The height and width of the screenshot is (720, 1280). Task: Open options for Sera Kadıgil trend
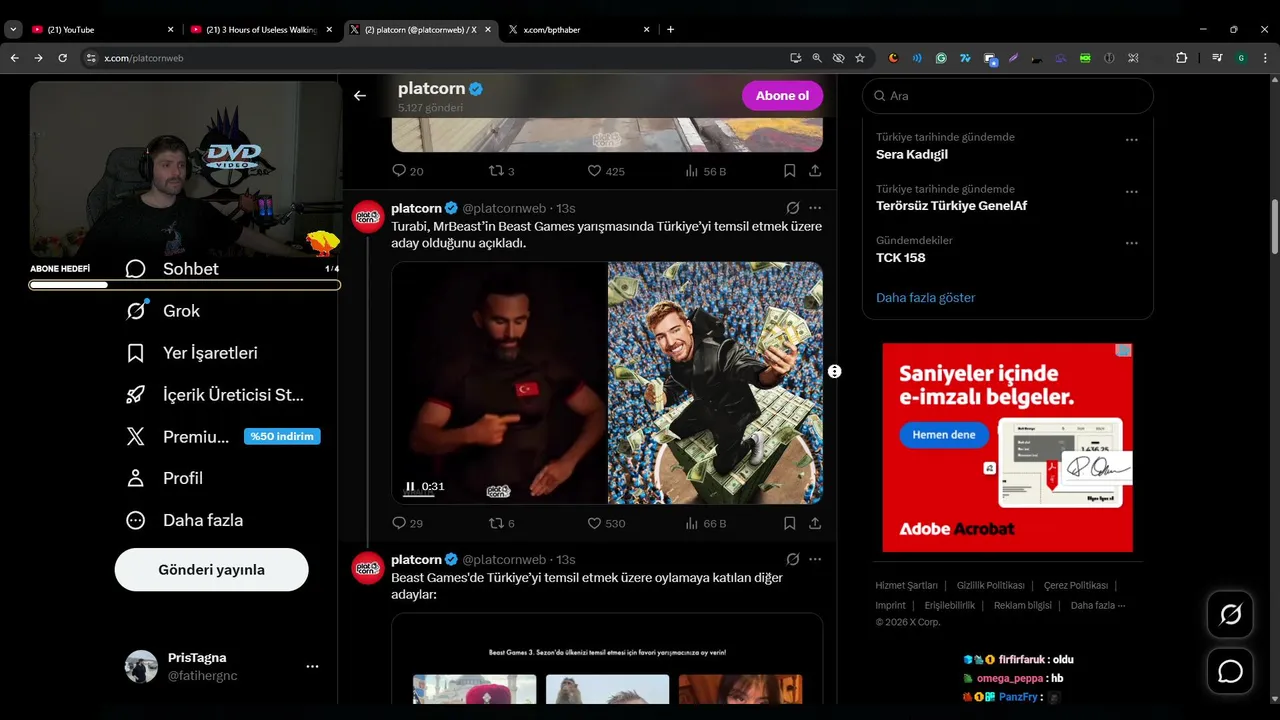[1132, 140]
